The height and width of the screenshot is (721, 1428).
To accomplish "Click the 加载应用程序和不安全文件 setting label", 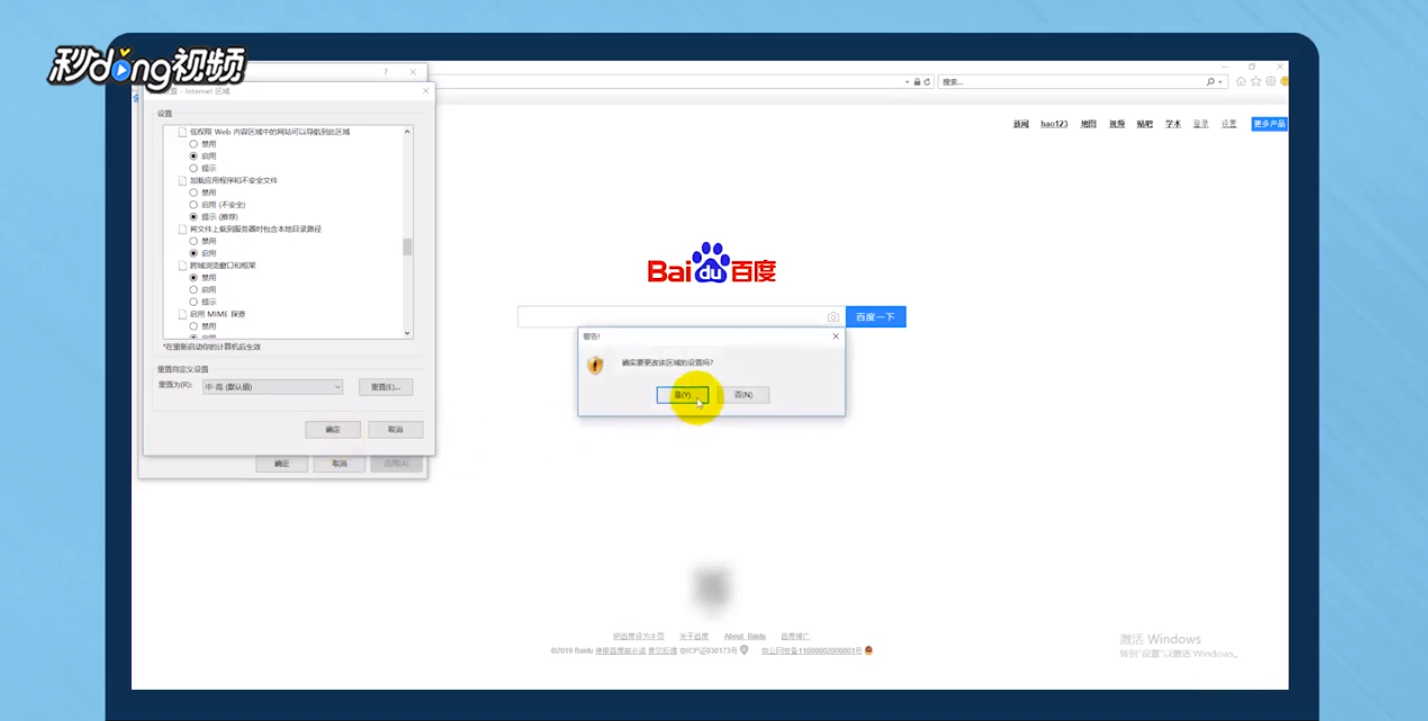I will click(234, 180).
